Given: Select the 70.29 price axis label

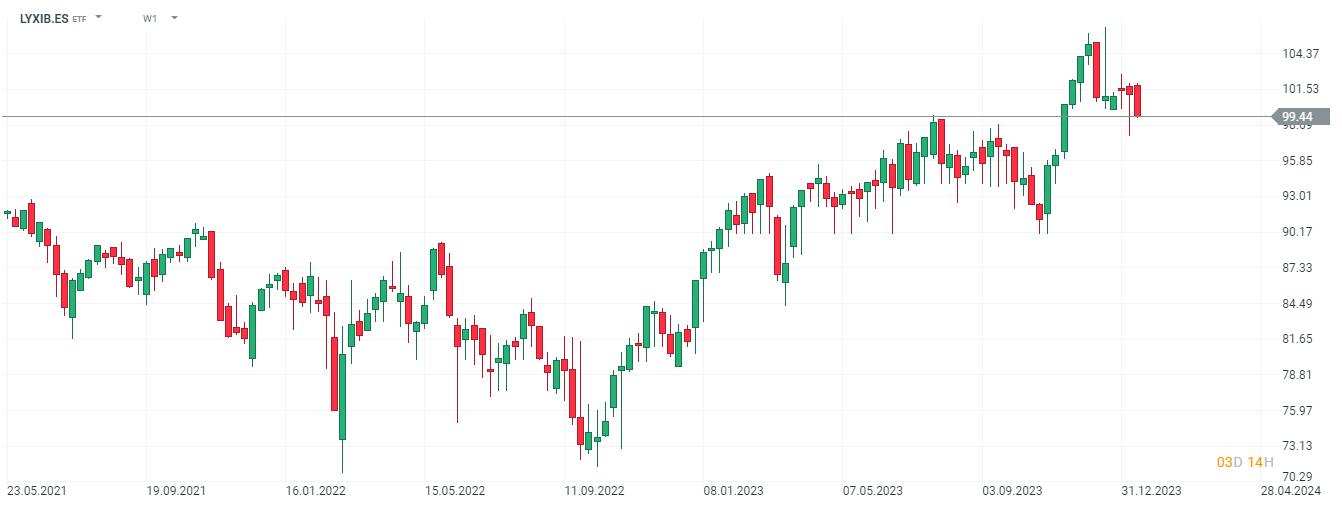Looking at the screenshot, I should point(1298,476).
